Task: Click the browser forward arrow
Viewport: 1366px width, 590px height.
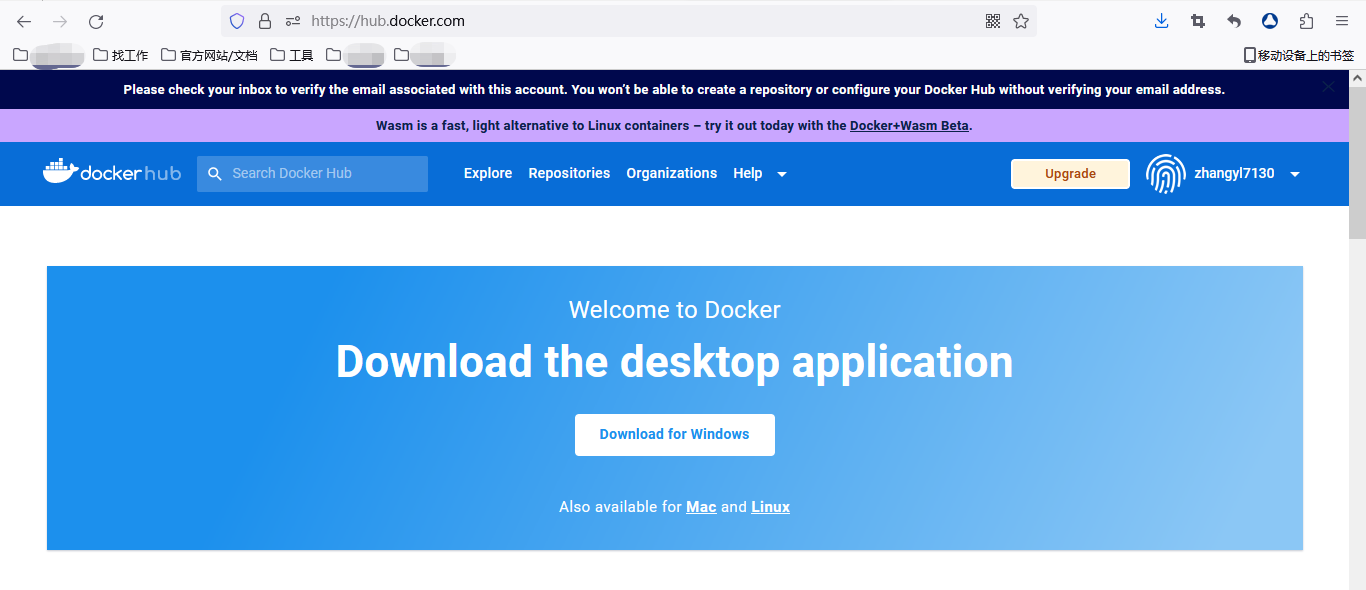Action: click(60, 21)
